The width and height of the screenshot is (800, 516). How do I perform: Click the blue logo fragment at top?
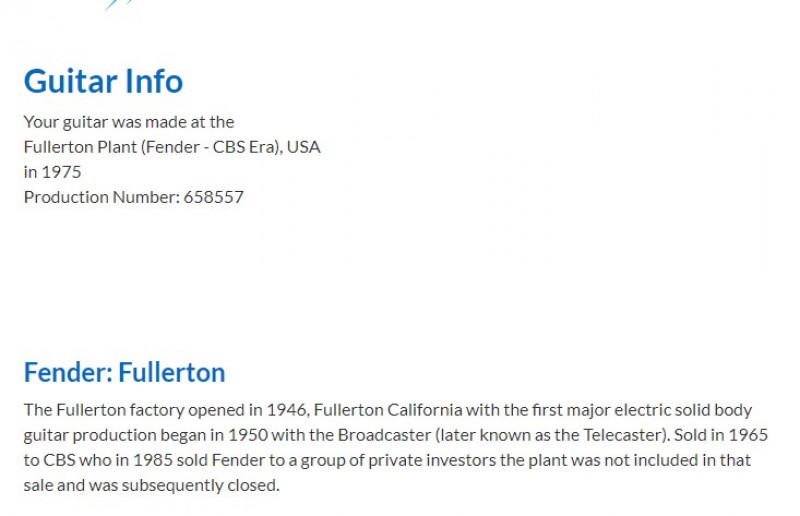[x=118, y=5]
